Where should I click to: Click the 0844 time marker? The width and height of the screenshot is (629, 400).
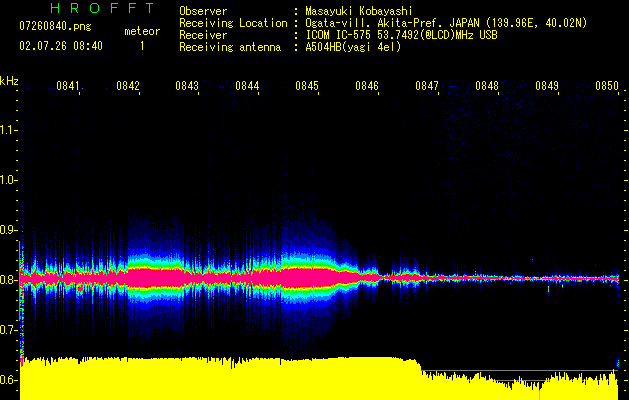(247, 86)
